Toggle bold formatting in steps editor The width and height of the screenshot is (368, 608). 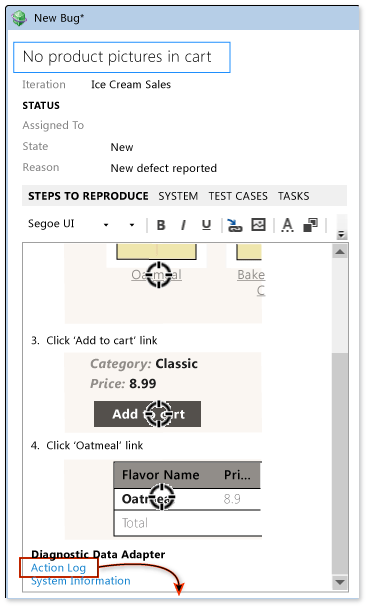[161, 225]
